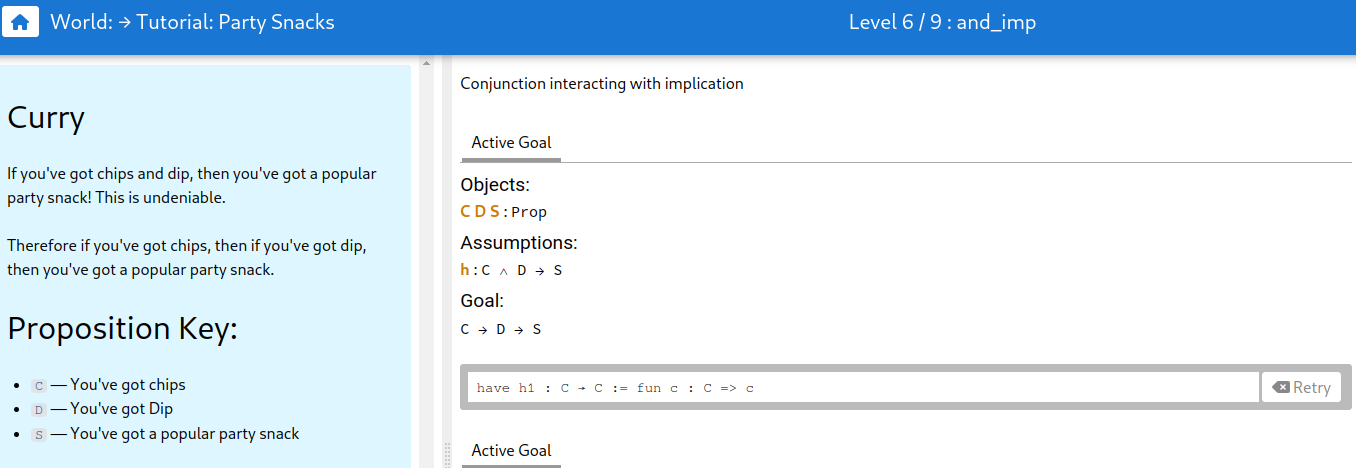
Task: Click the Proposition Key heading
Action: tap(122, 328)
